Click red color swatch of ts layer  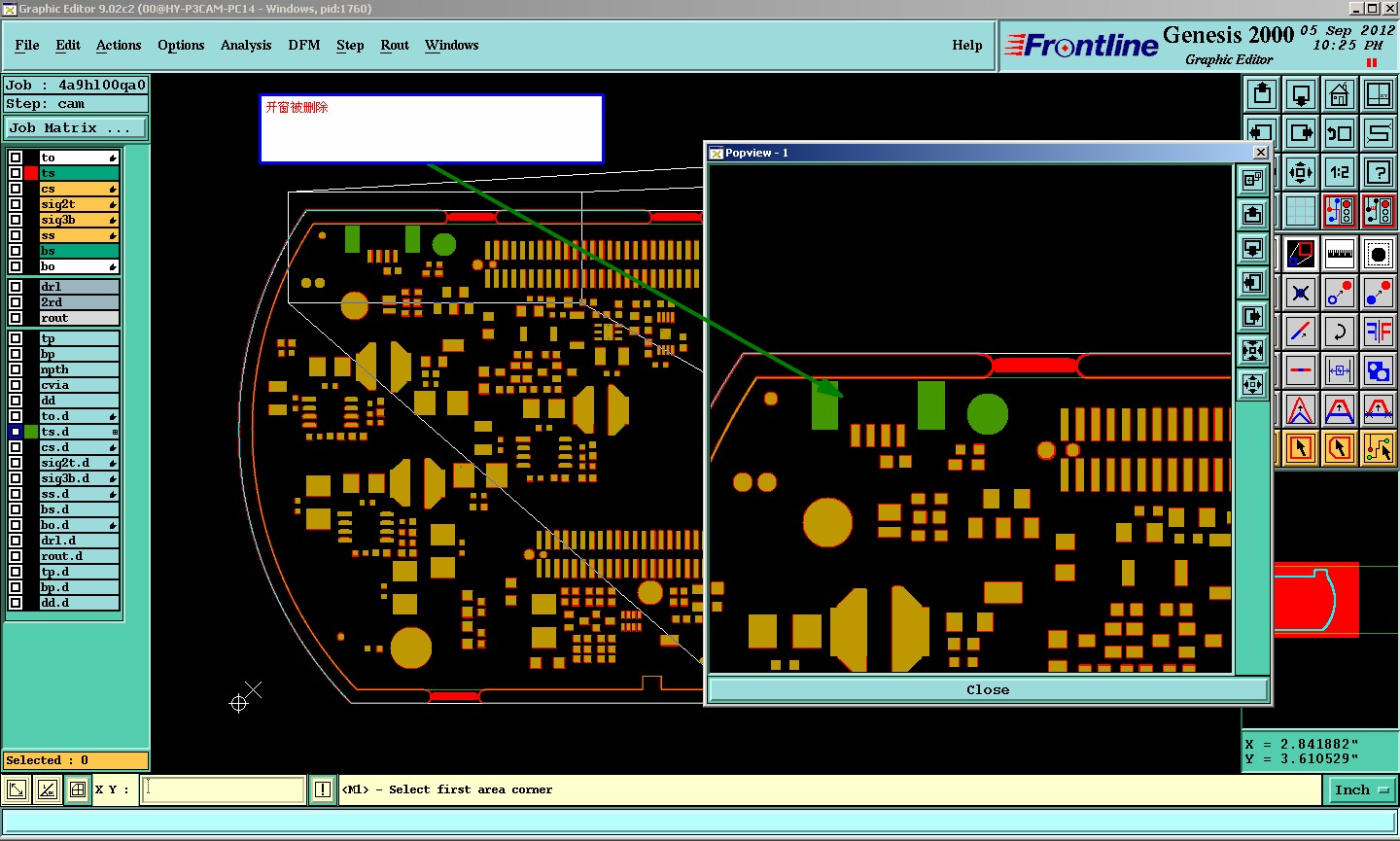31,173
